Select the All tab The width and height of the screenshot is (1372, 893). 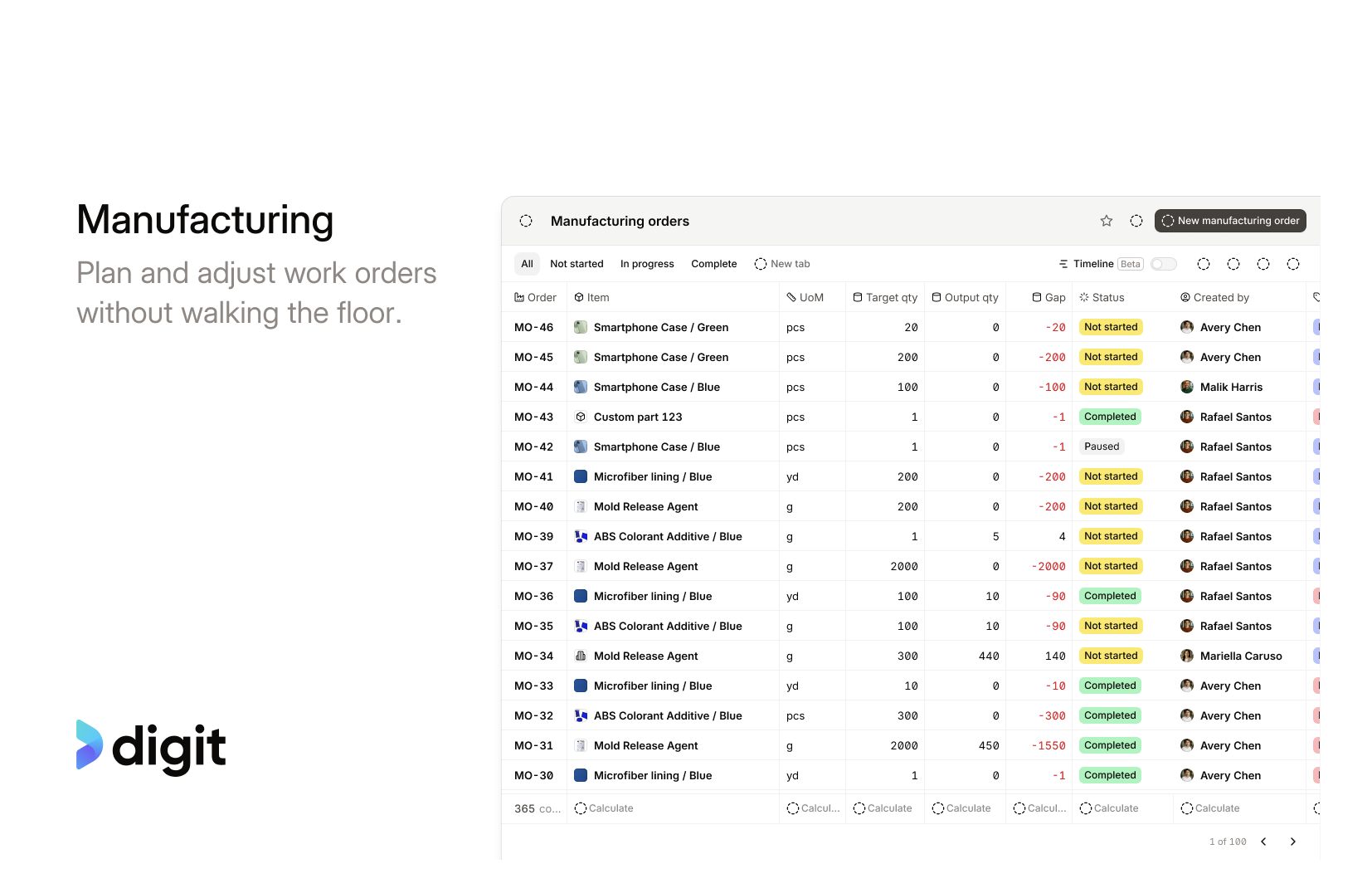coord(527,264)
